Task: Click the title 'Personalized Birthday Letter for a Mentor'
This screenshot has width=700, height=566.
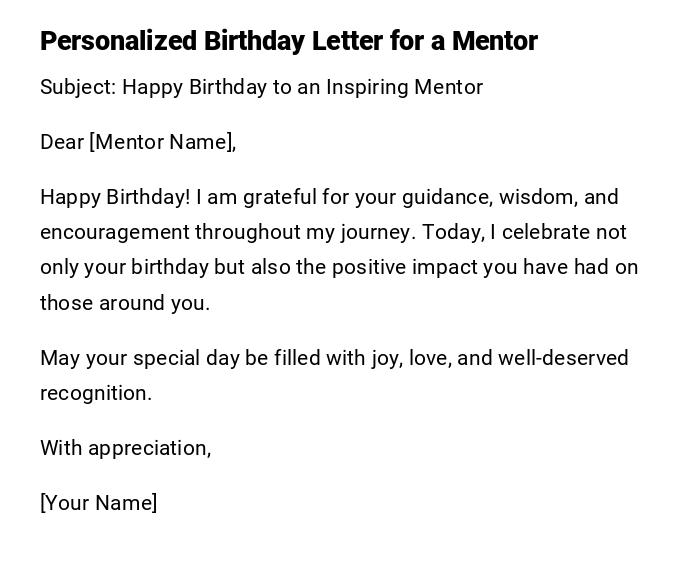Action: click(288, 41)
